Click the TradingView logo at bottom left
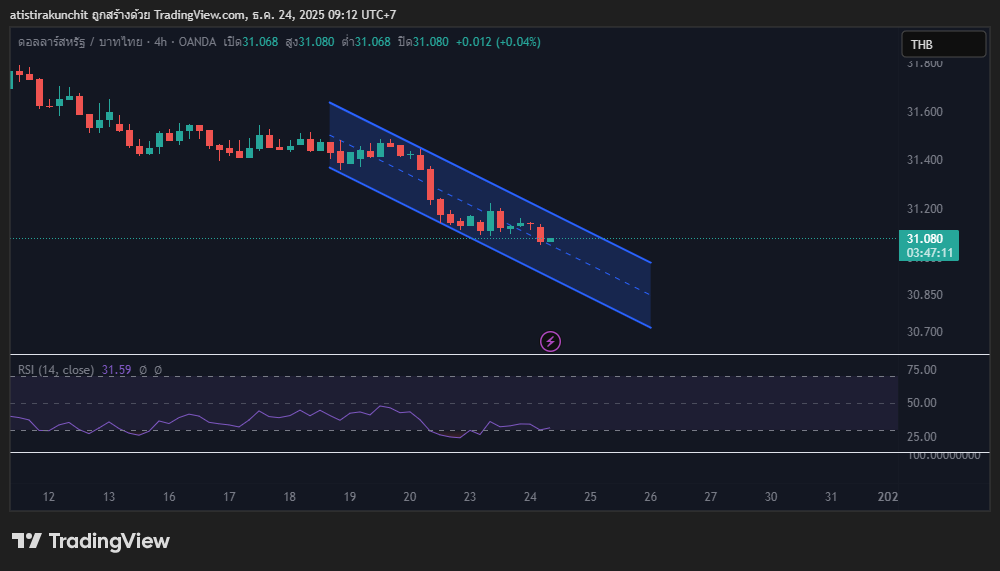The width and height of the screenshot is (1000, 571). (91, 541)
